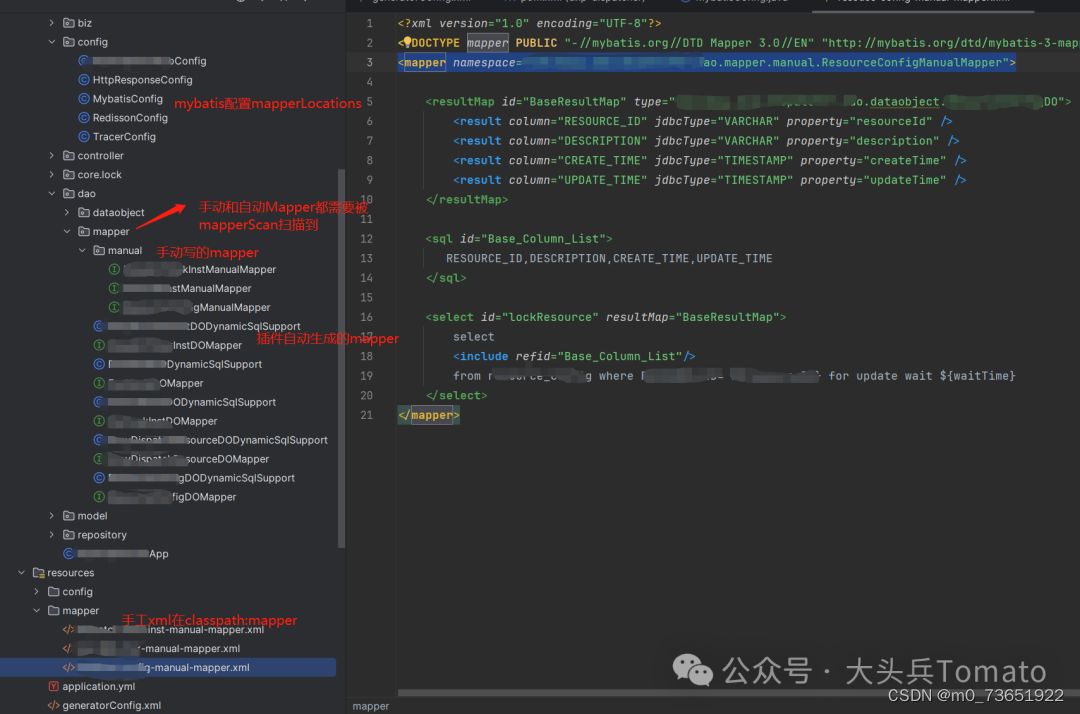
Task: Click the XML icon beside generatorConfig.xml
Action: [x=53, y=705]
